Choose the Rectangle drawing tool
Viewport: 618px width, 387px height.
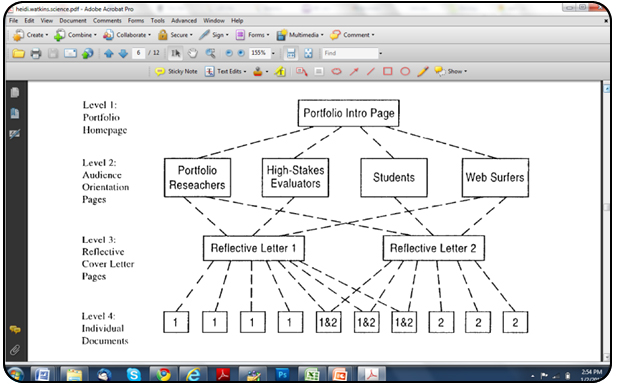[x=388, y=71]
